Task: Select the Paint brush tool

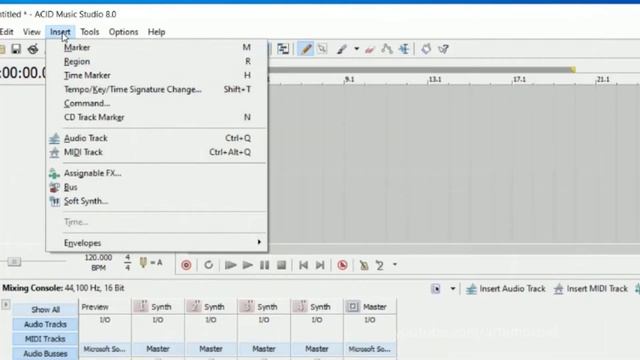Action: [342, 49]
